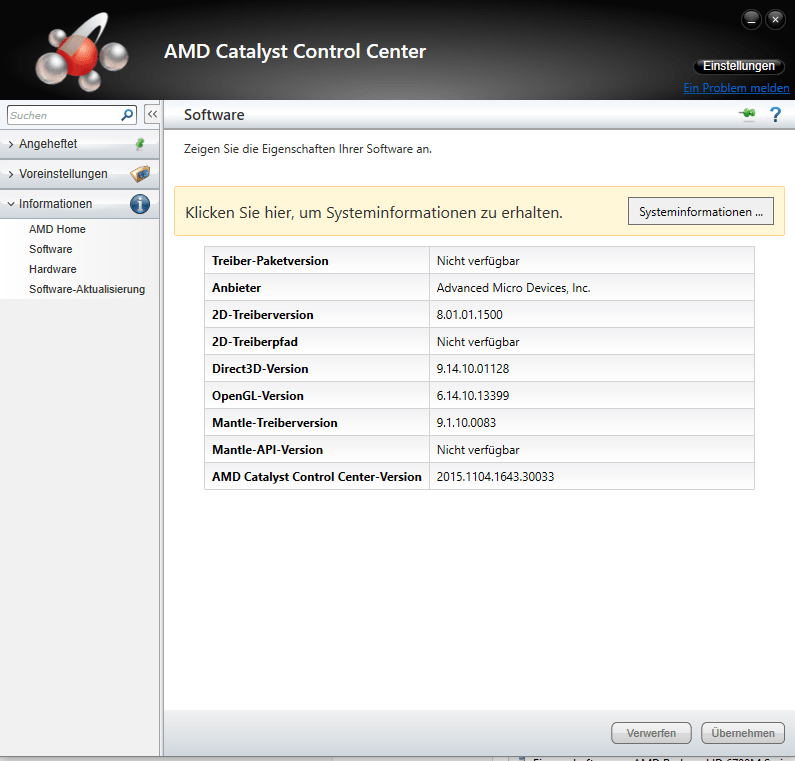Open help with the question mark icon
The image size is (795, 761).
[775, 115]
